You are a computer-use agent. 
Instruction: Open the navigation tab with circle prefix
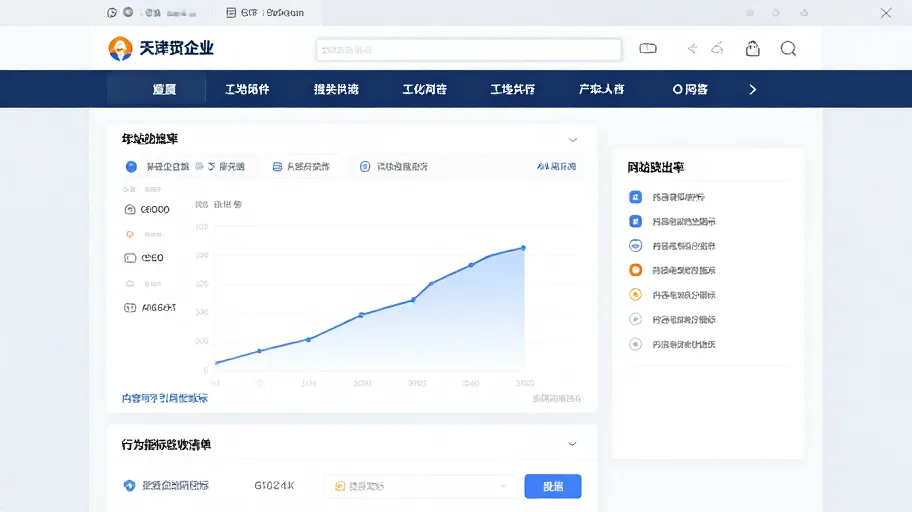pos(690,89)
